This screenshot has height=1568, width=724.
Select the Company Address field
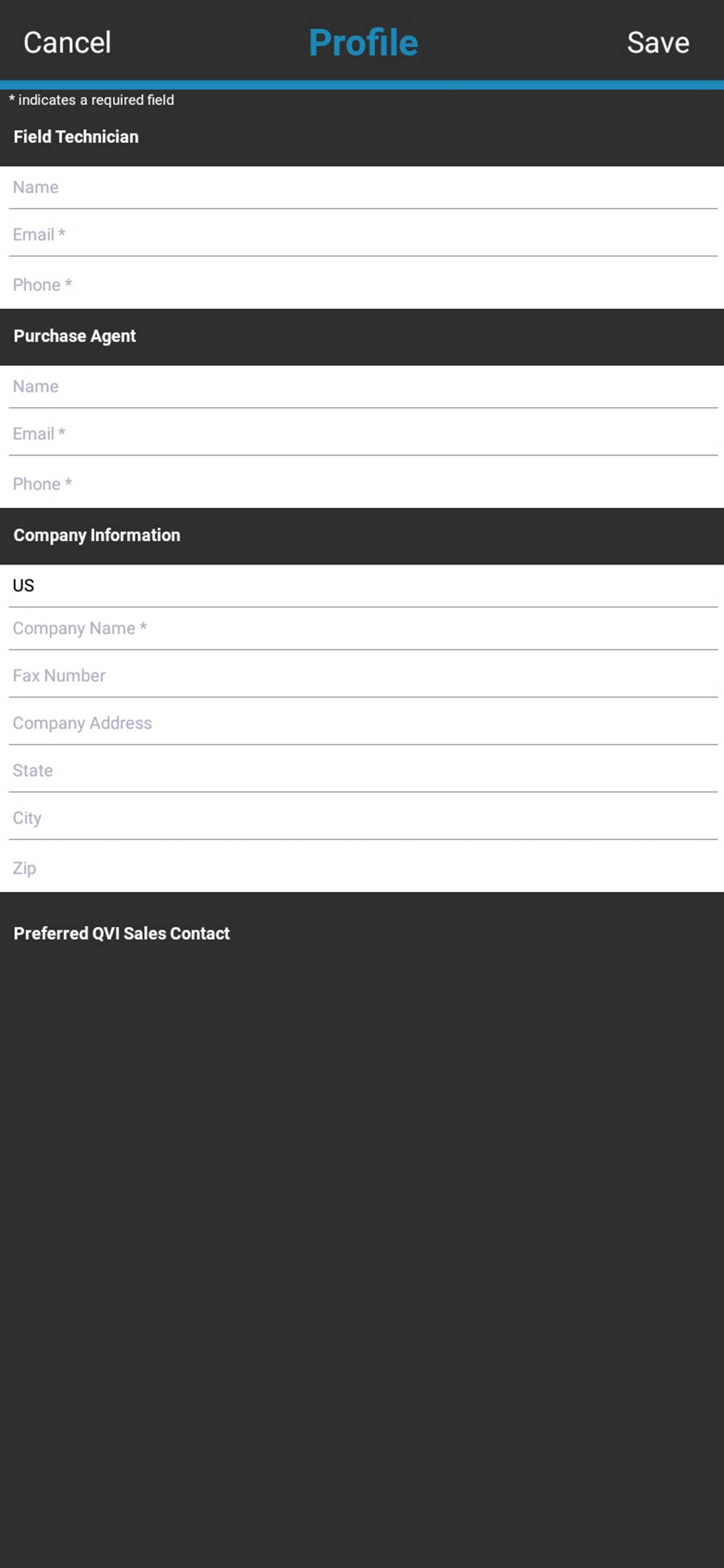click(363, 723)
